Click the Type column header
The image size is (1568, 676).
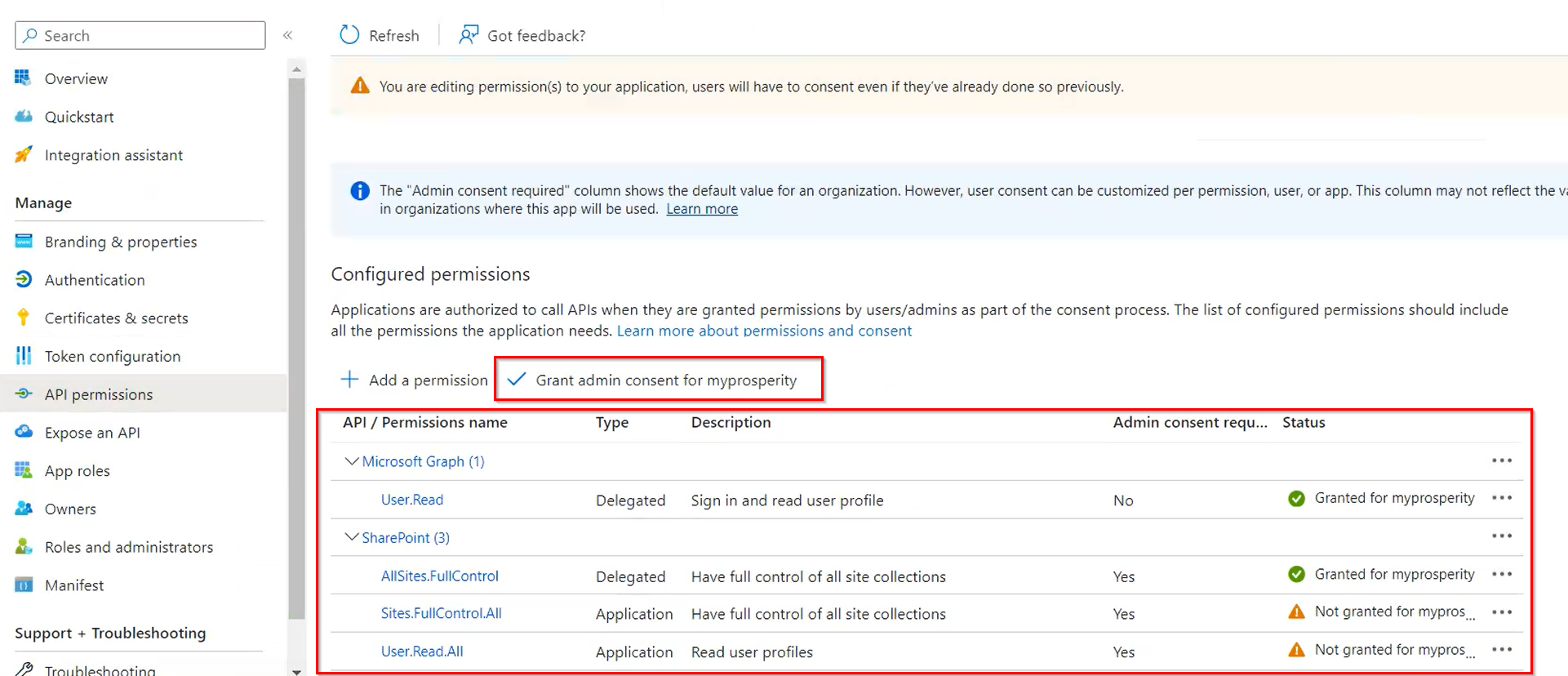[x=612, y=422]
